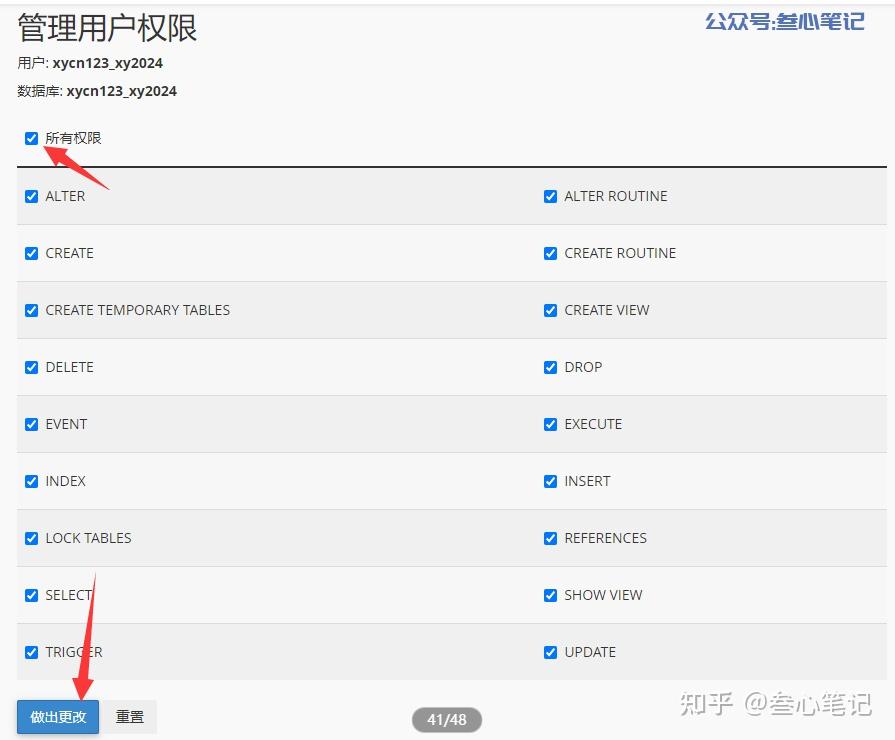Toggle the EVENT checkbox
Image resolution: width=895 pixels, height=740 pixels.
(x=31, y=424)
